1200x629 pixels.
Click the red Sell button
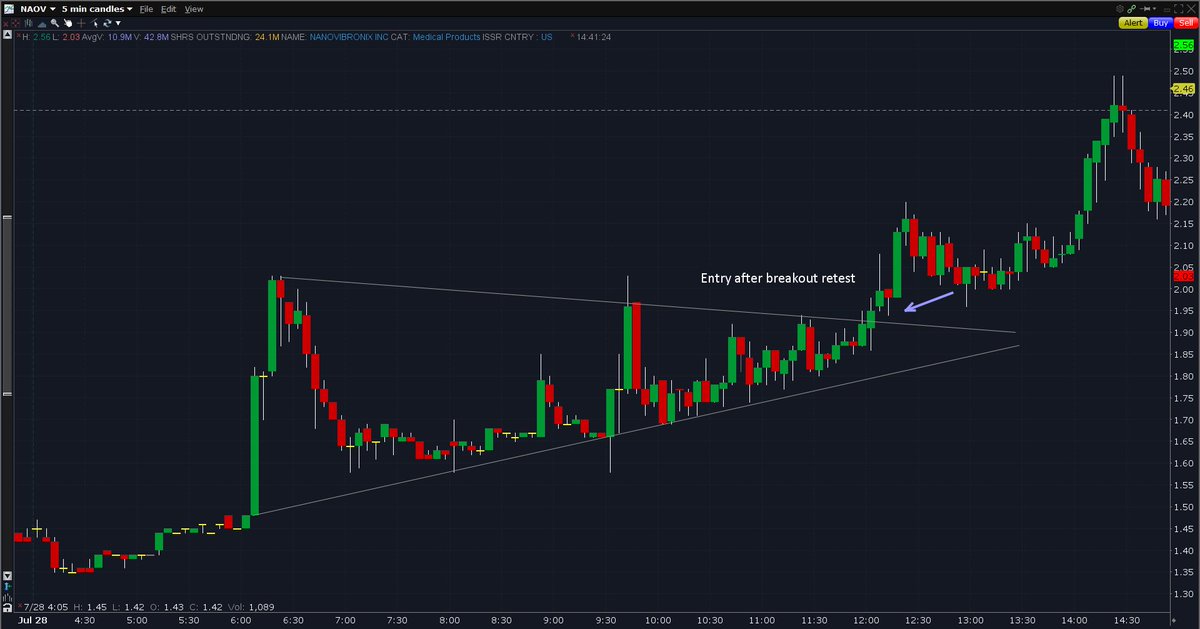coord(1186,23)
